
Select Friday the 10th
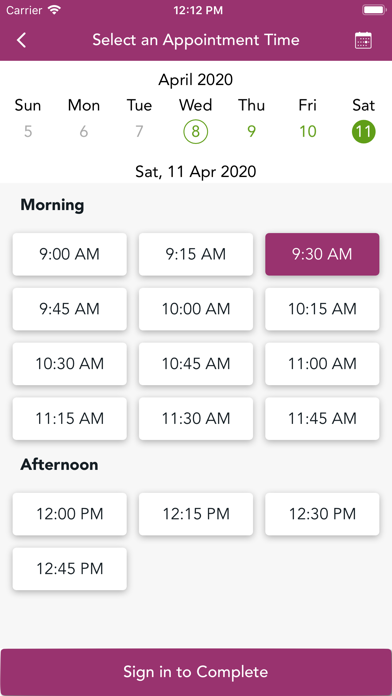pos(308,132)
